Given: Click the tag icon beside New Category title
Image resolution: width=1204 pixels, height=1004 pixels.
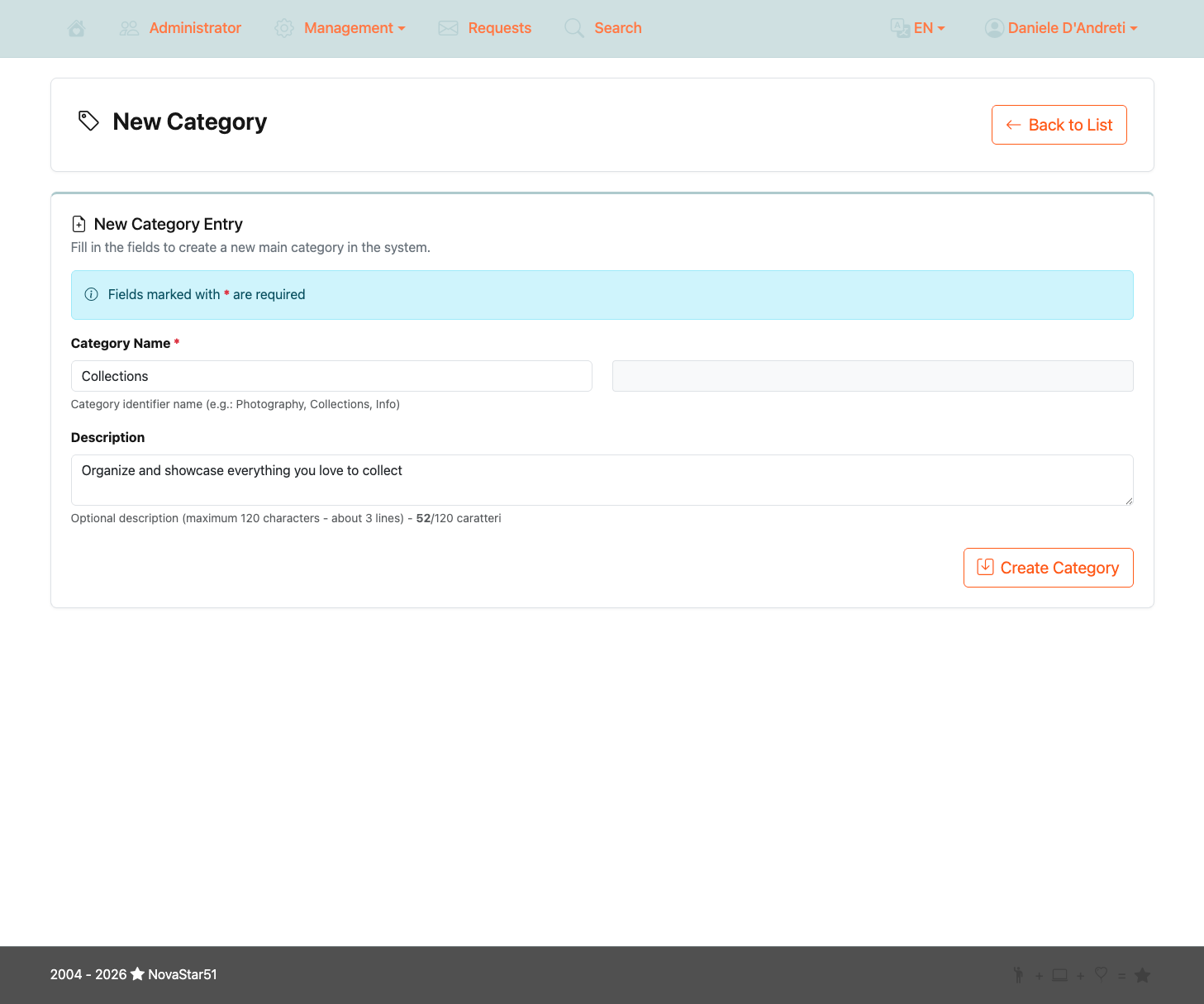Looking at the screenshot, I should [88, 121].
